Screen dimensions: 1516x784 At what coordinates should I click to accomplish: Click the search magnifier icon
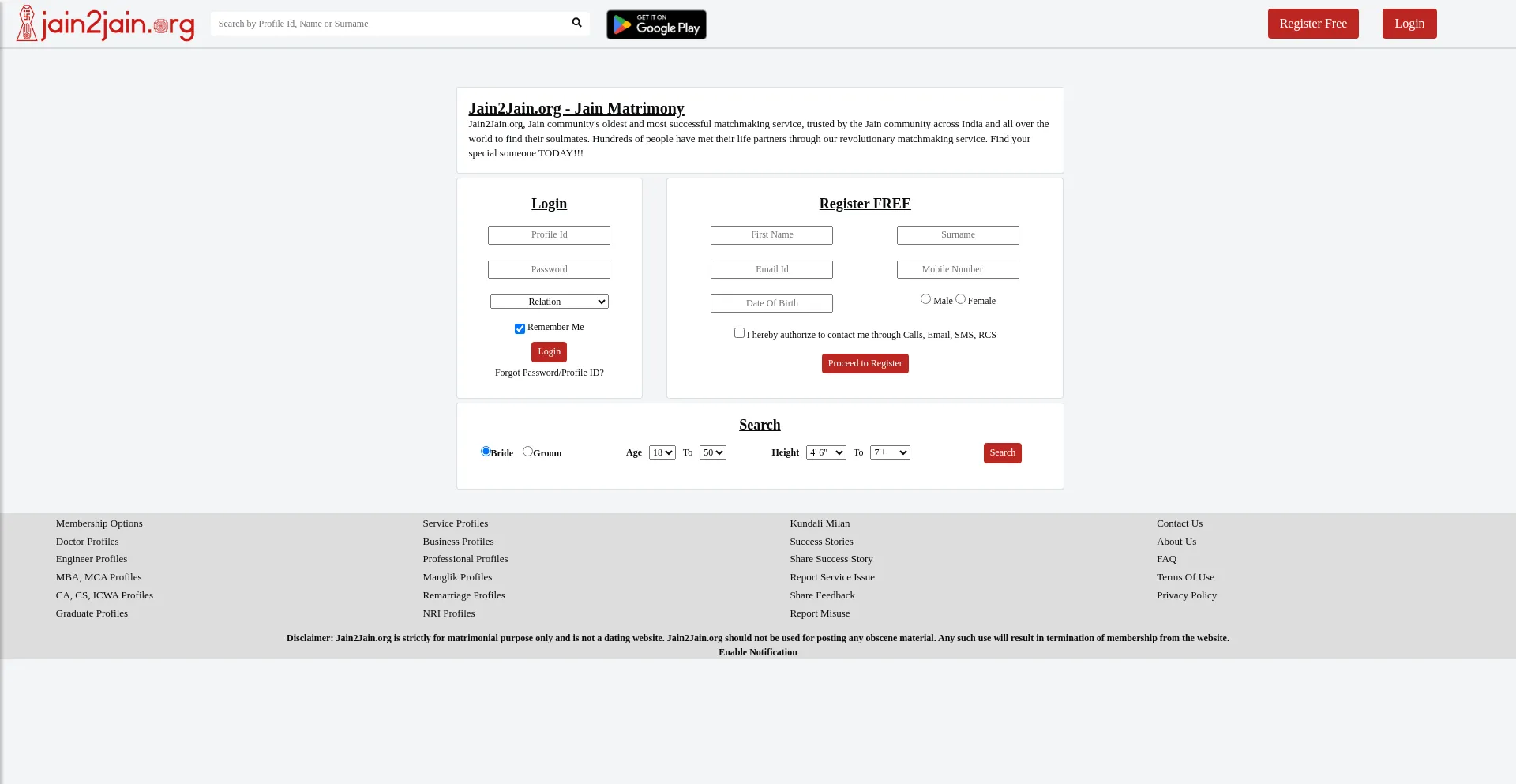click(576, 23)
